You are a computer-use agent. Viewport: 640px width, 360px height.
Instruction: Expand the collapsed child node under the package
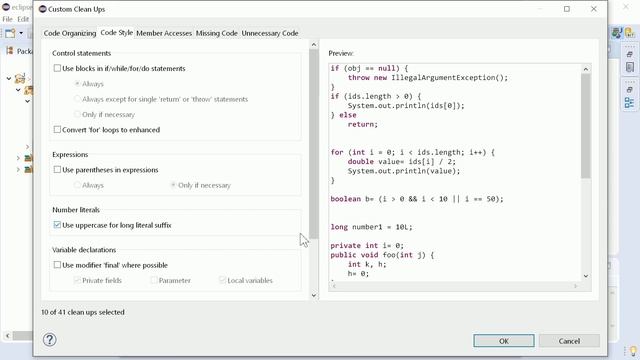27,147
